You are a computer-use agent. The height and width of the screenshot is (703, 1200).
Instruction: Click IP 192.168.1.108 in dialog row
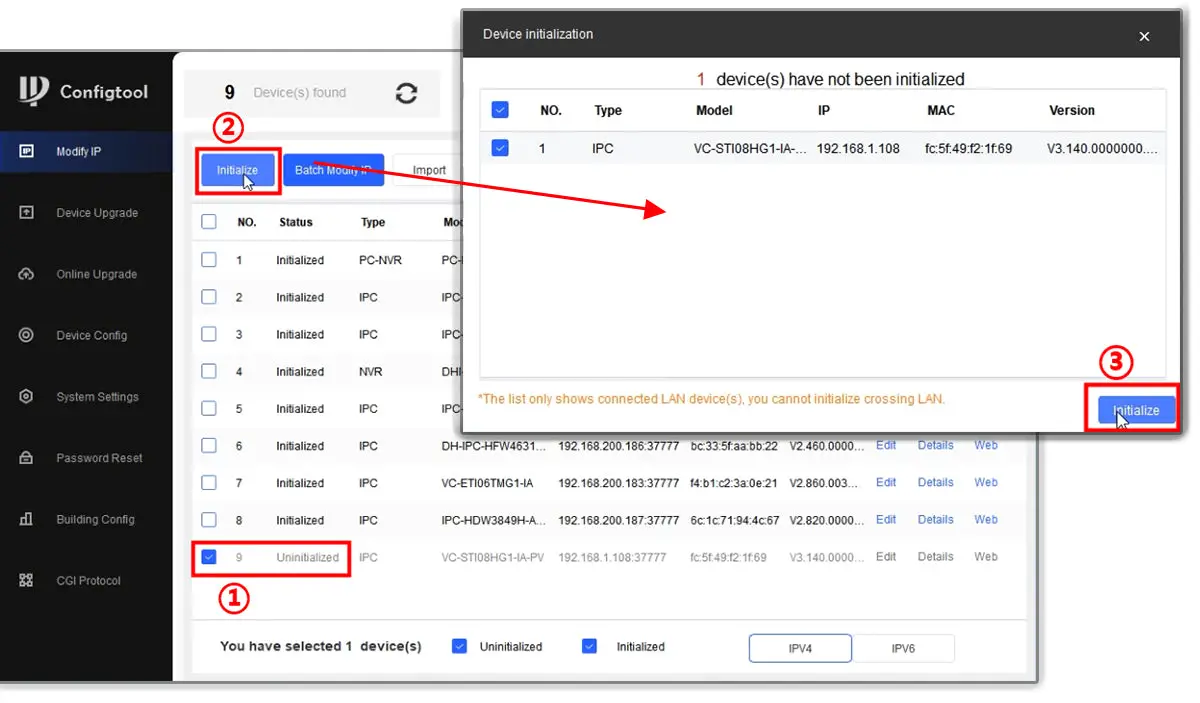pyautogui.click(x=858, y=148)
